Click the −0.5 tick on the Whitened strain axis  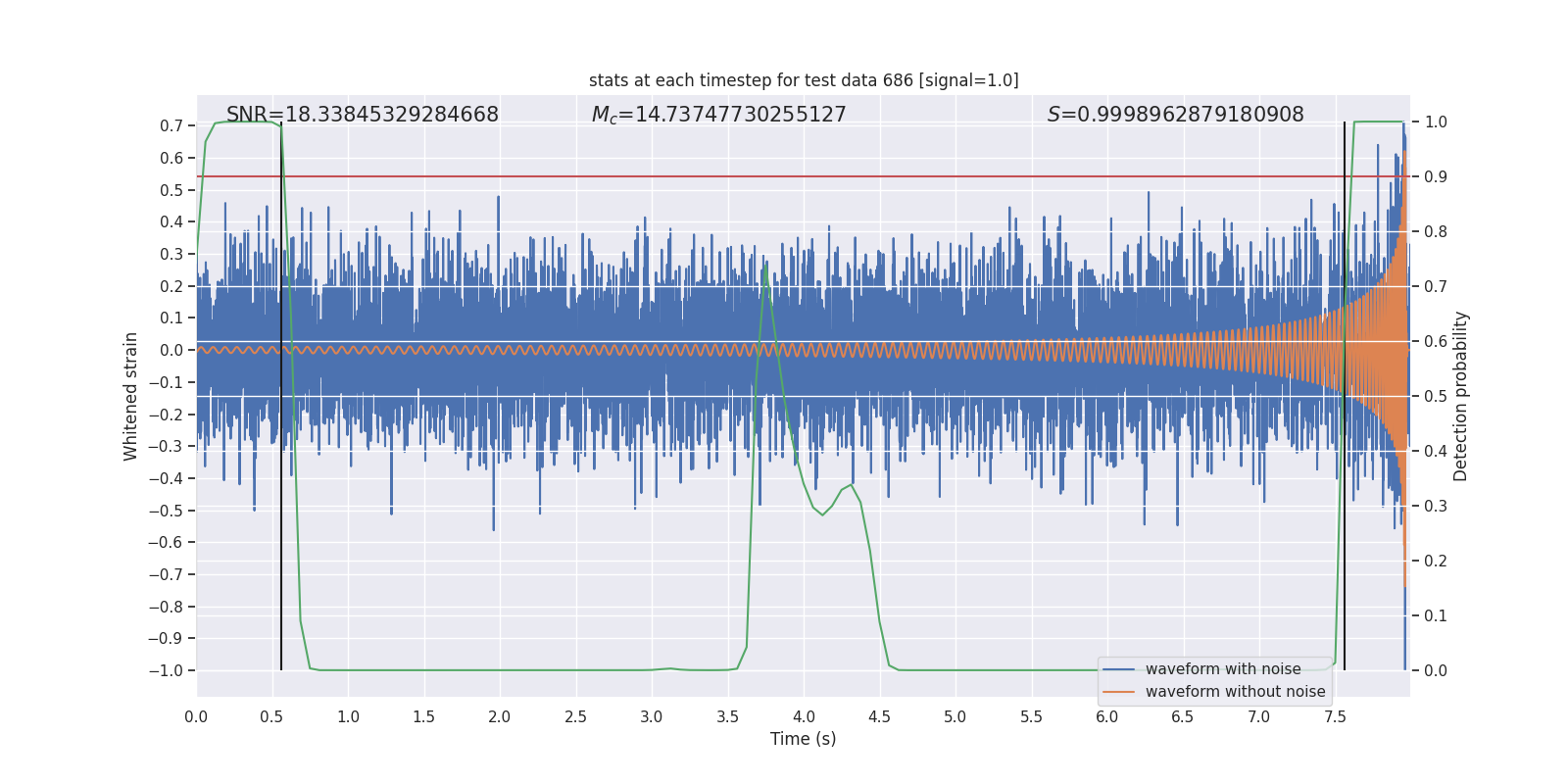coord(167,511)
